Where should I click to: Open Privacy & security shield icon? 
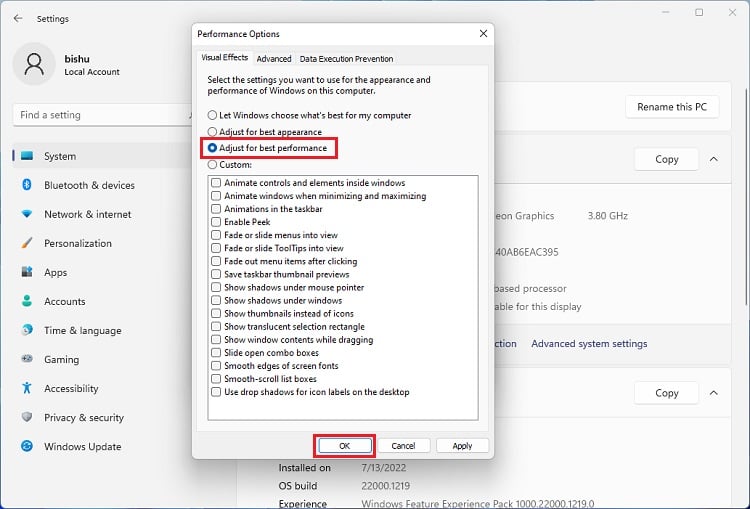27,417
